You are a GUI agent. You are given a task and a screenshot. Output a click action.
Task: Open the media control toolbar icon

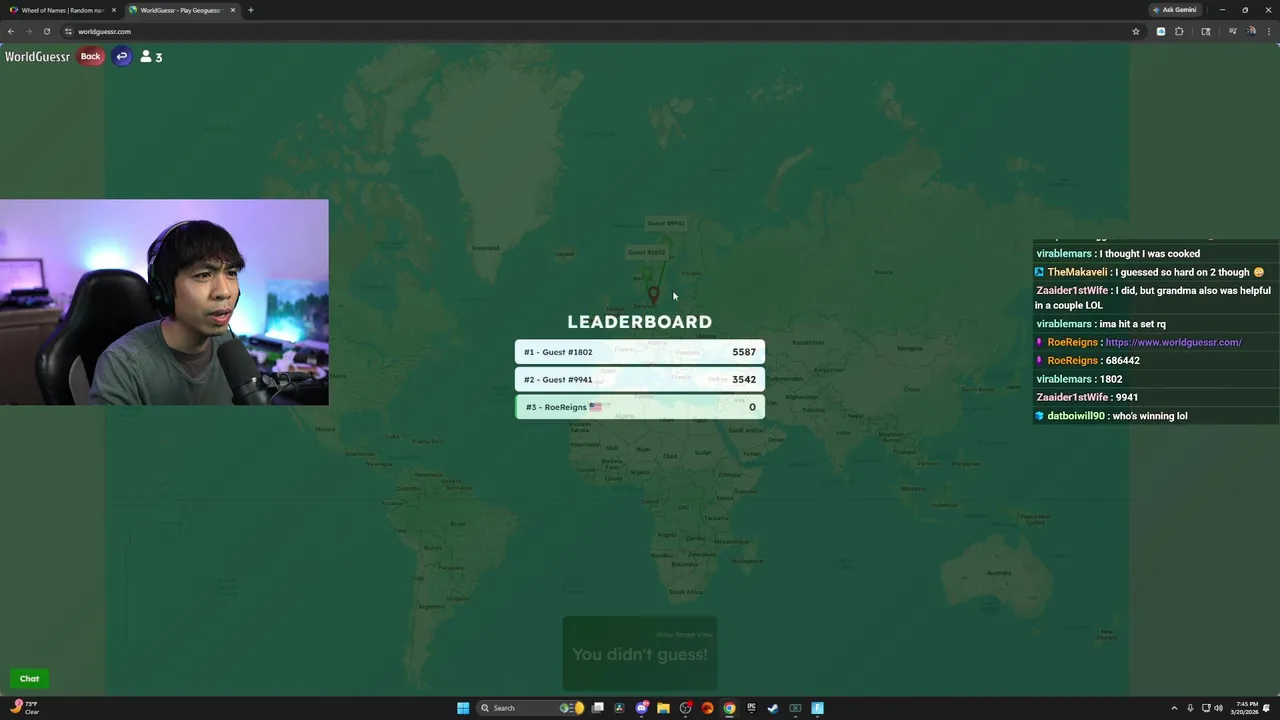coord(1232,31)
